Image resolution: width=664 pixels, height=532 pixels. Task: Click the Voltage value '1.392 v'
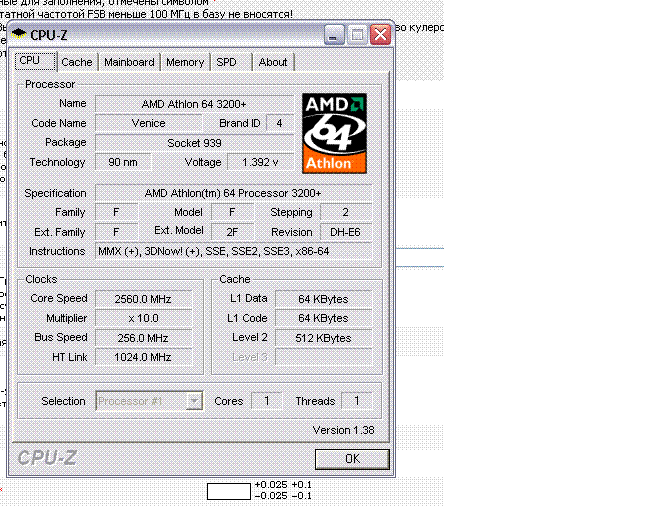pos(260,162)
